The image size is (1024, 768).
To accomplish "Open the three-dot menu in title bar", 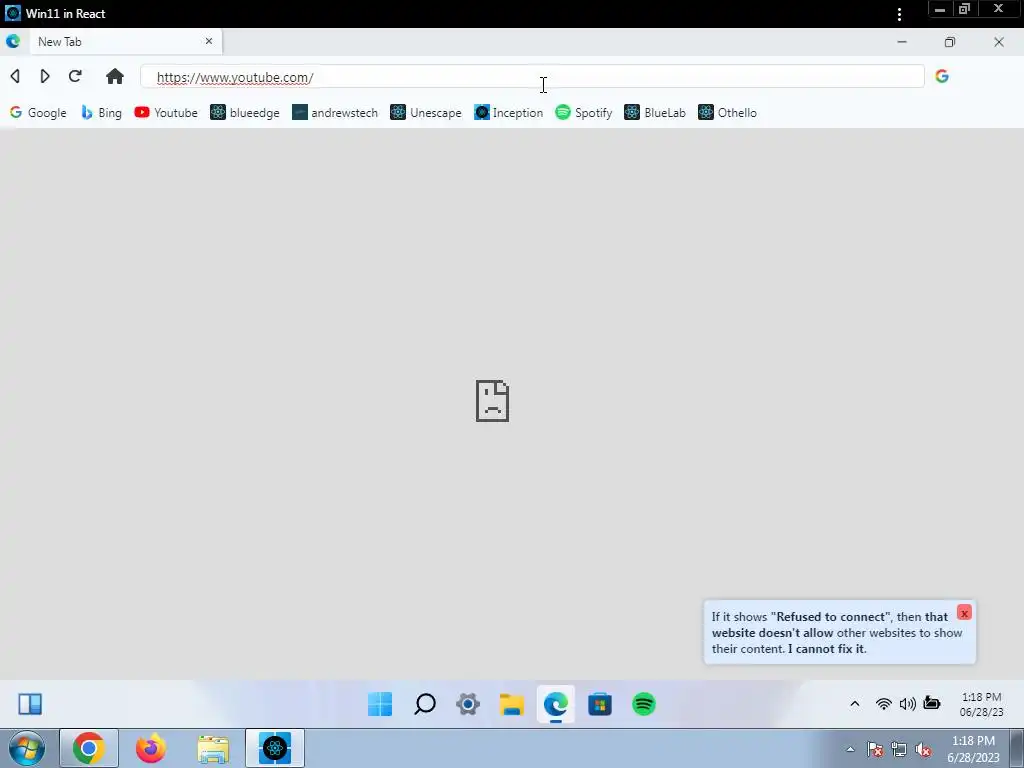I will 899,14.
